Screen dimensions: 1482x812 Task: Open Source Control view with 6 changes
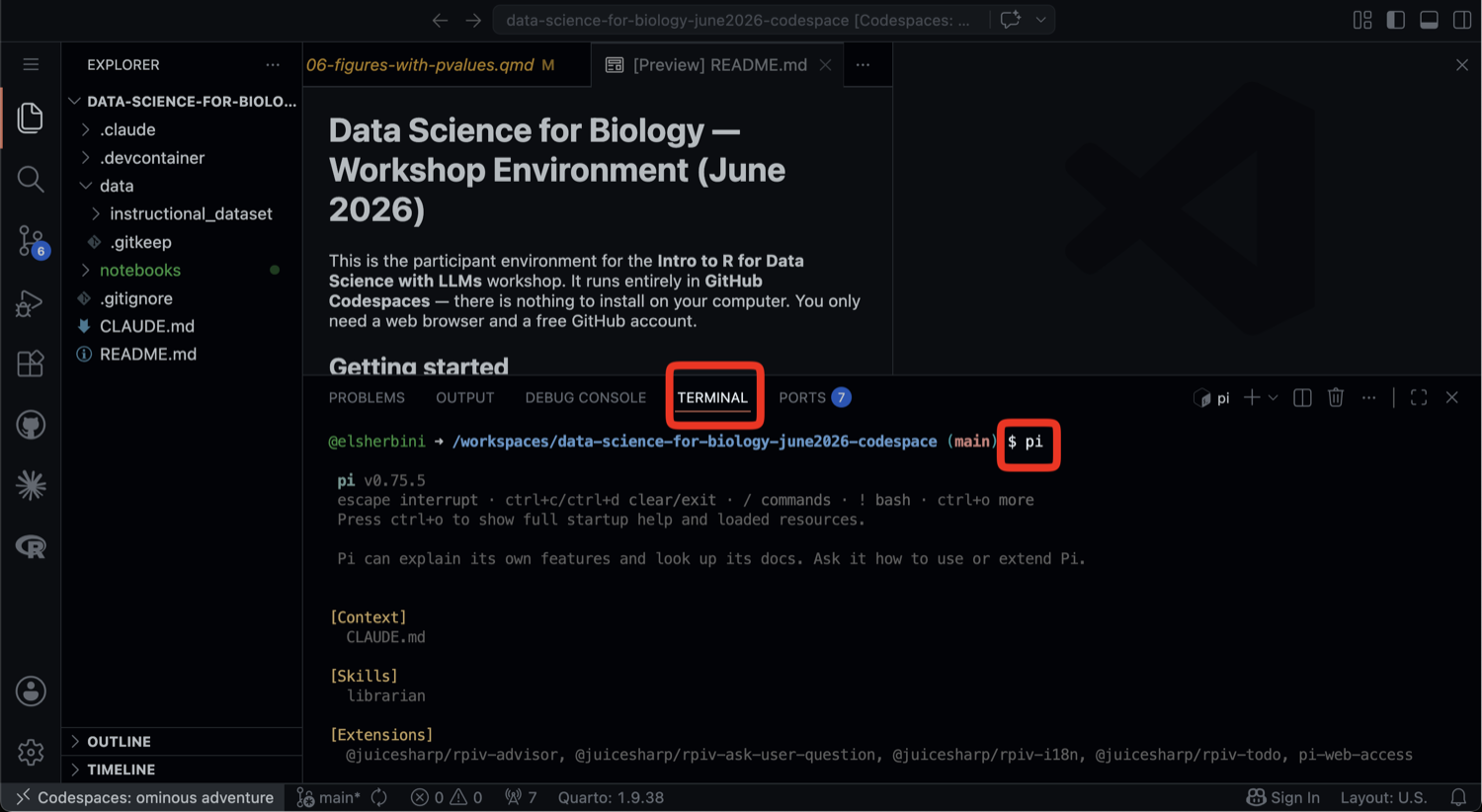(x=31, y=241)
